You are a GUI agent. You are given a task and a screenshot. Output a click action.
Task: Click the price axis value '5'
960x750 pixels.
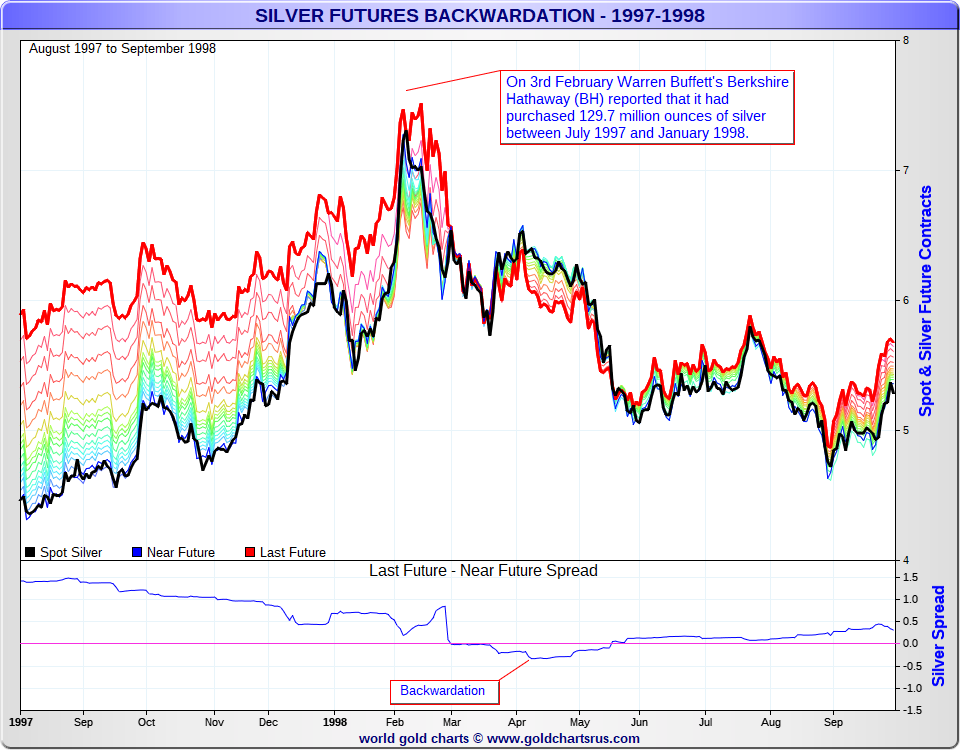[x=906, y=430]
